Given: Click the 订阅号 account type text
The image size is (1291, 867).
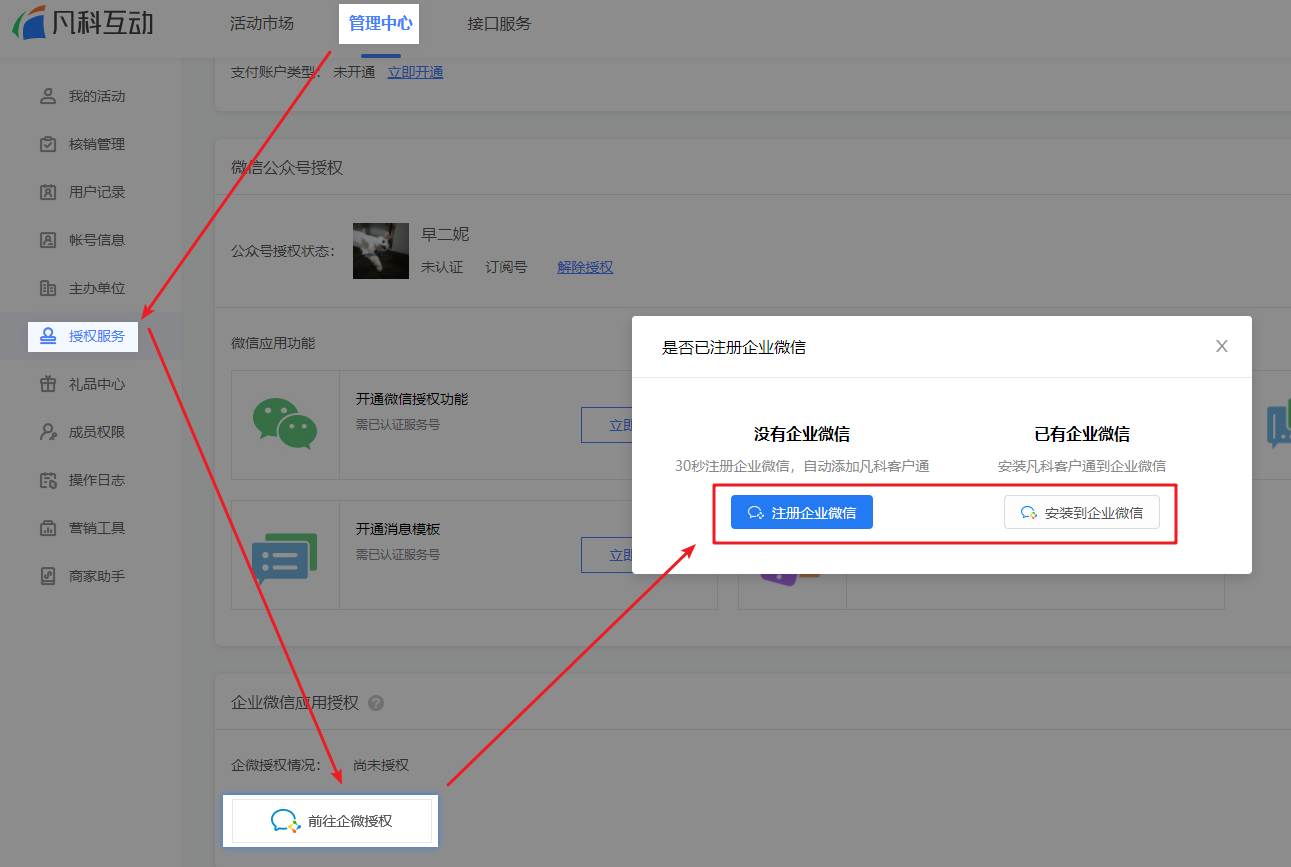Looking at the screenshot, I should coord(506,267).
